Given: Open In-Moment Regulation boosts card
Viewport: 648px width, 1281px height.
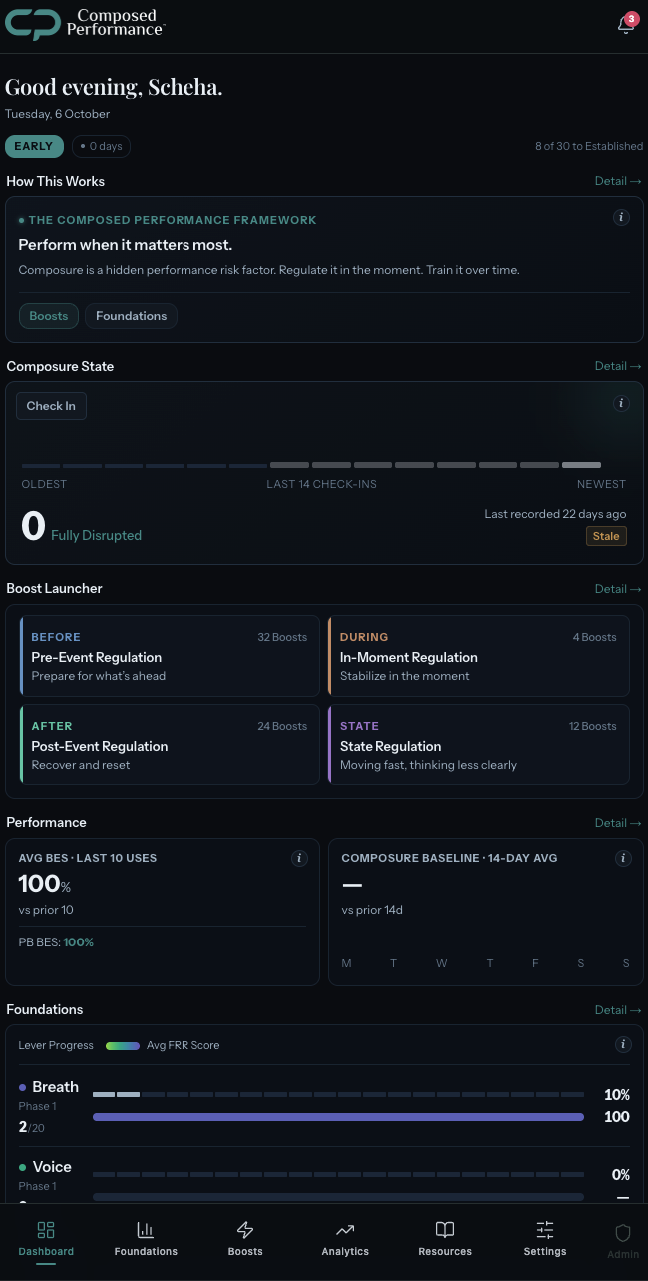Looking at the screenshot, I should (479, 656).
